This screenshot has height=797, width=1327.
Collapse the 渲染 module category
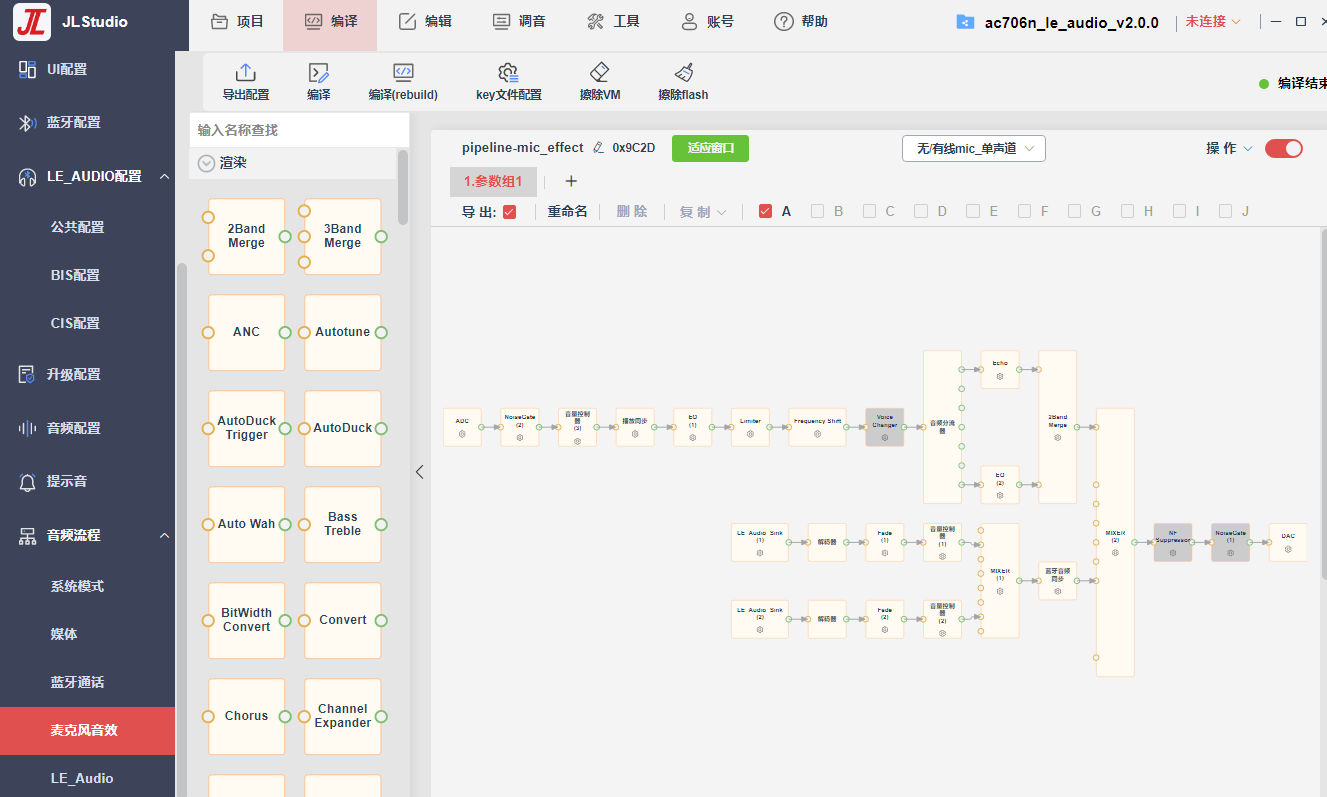pyautogui.click(x=206, y=163)
